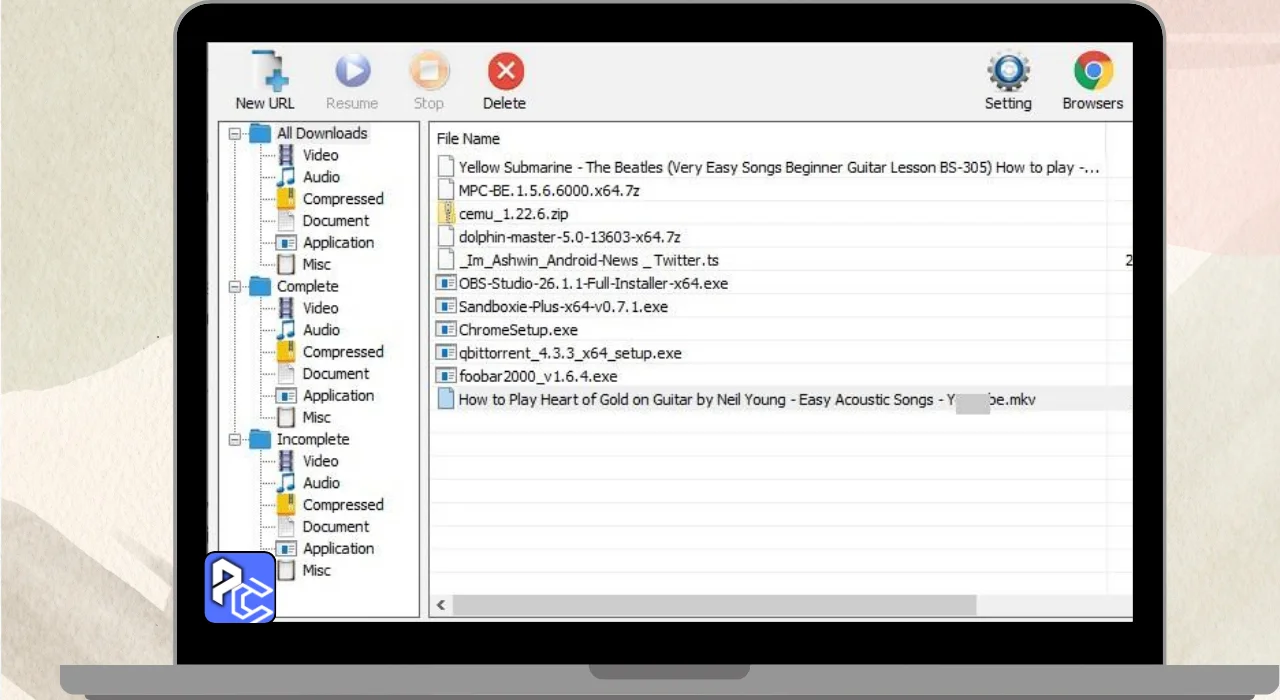Collapse the Complete tree node
Screen dimensions: 1280x700
(x=235, y=286)
